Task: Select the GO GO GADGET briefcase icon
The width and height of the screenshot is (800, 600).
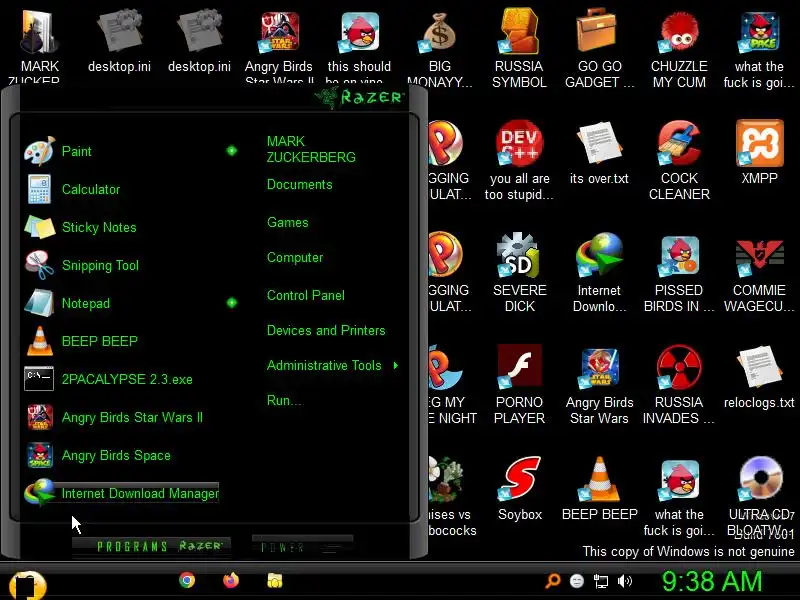Action: 599,50
